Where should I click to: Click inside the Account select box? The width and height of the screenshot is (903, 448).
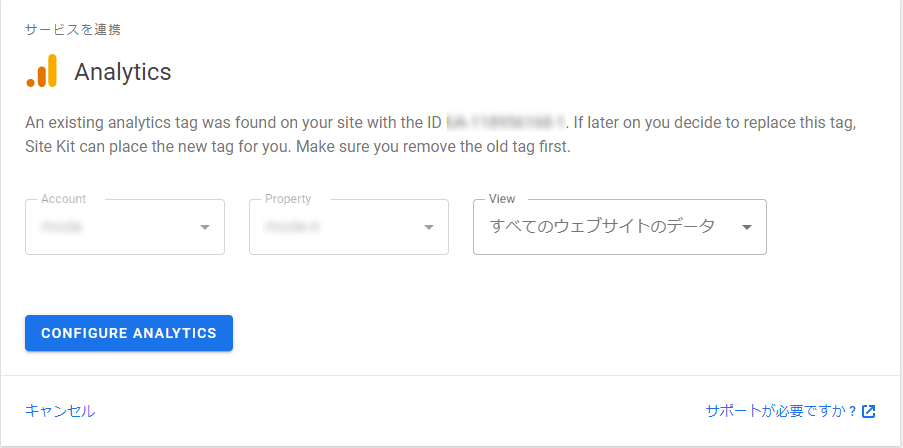125,227
